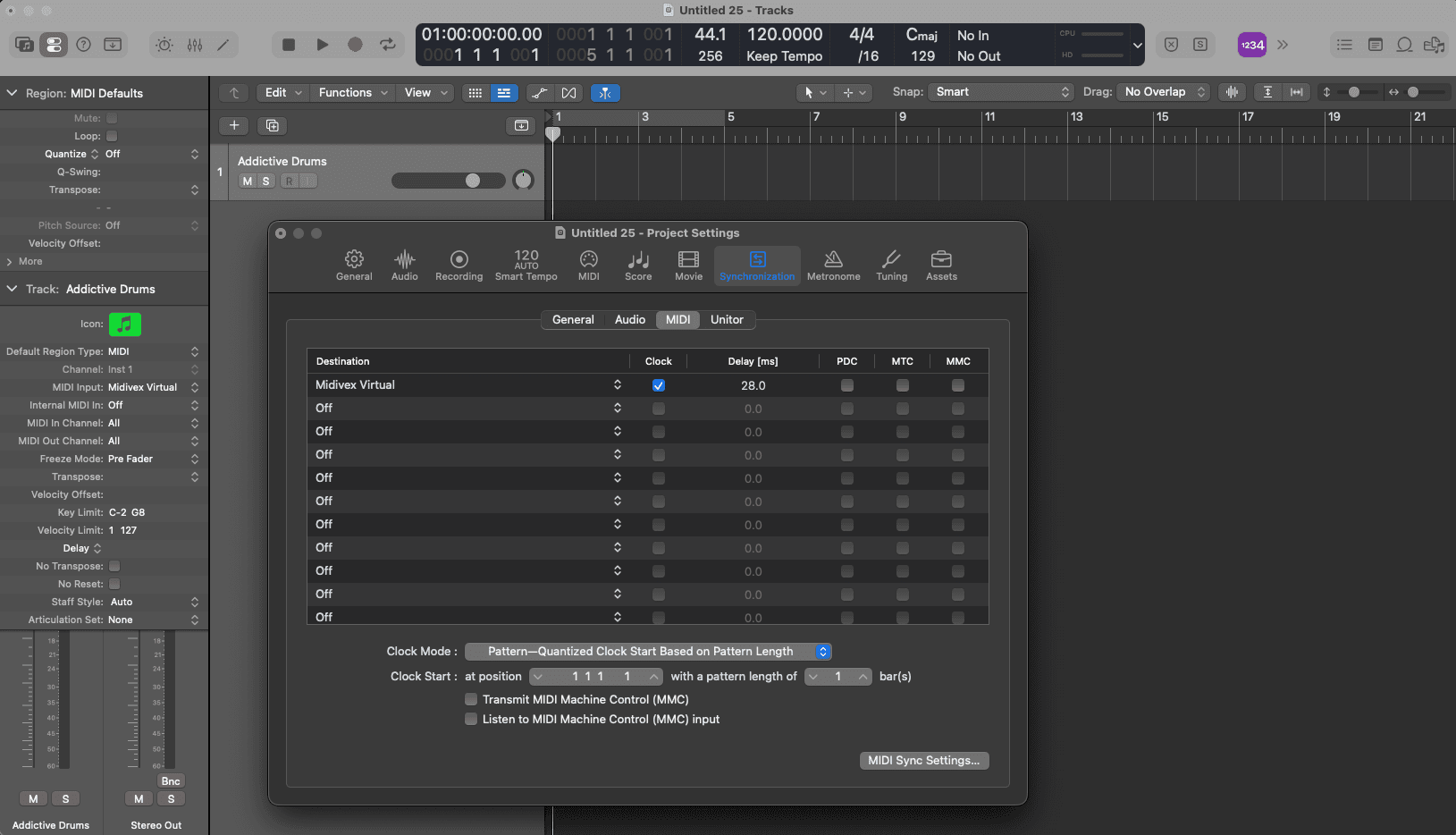Open the Functions menu

coord(353,93)
